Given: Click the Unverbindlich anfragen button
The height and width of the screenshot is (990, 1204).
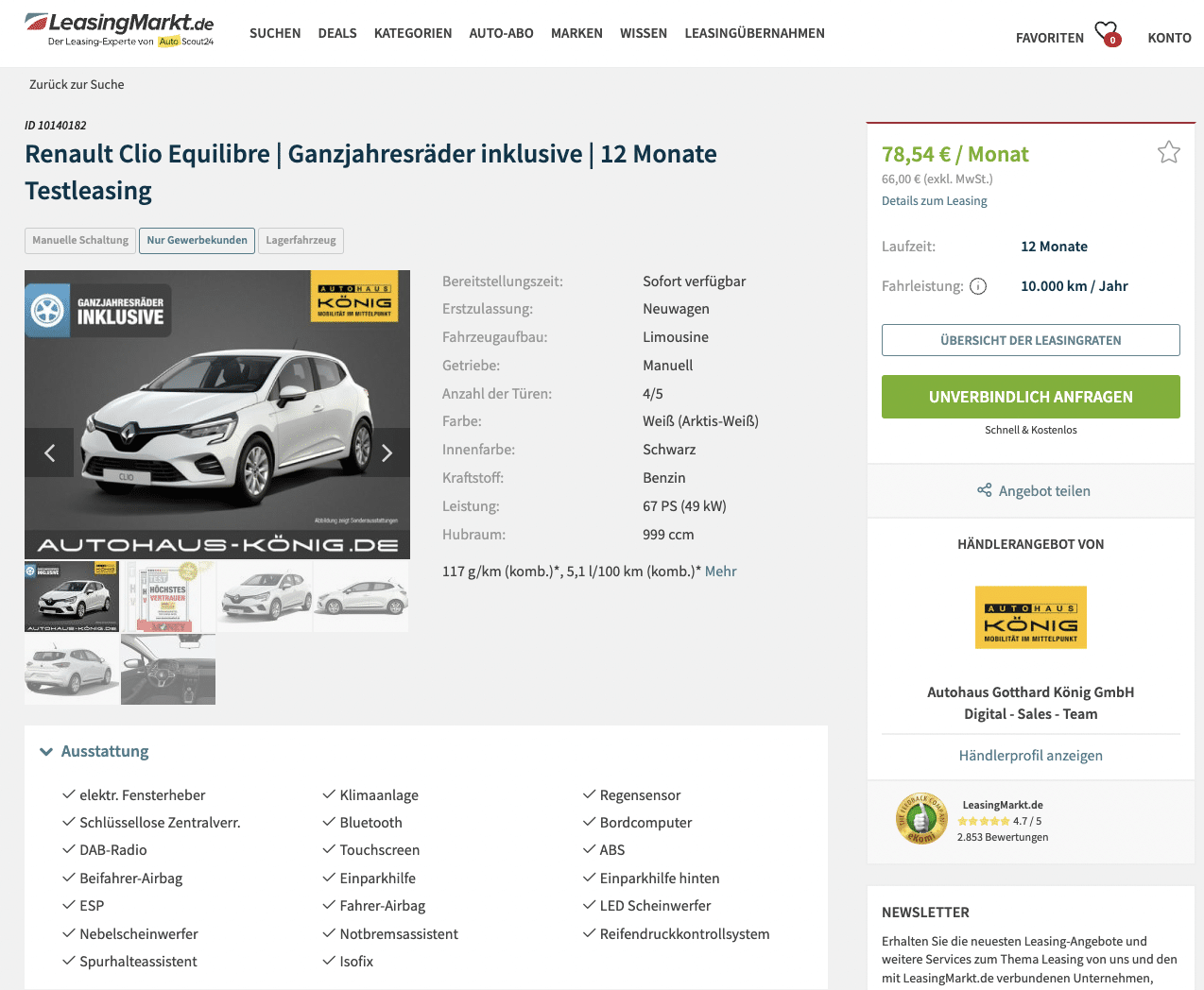Looking at the screenshot, I should tap(1030, 397).
